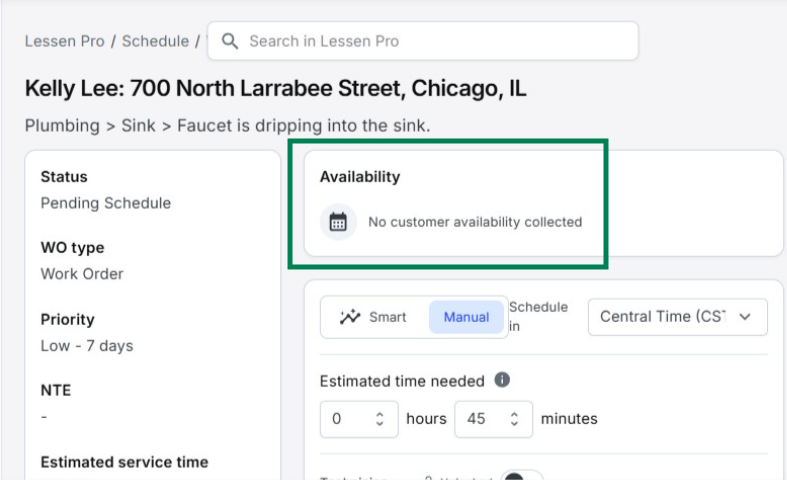
Task: Click the hours stepper arrows
Action: pyautogui.click(x=379, y=419)
